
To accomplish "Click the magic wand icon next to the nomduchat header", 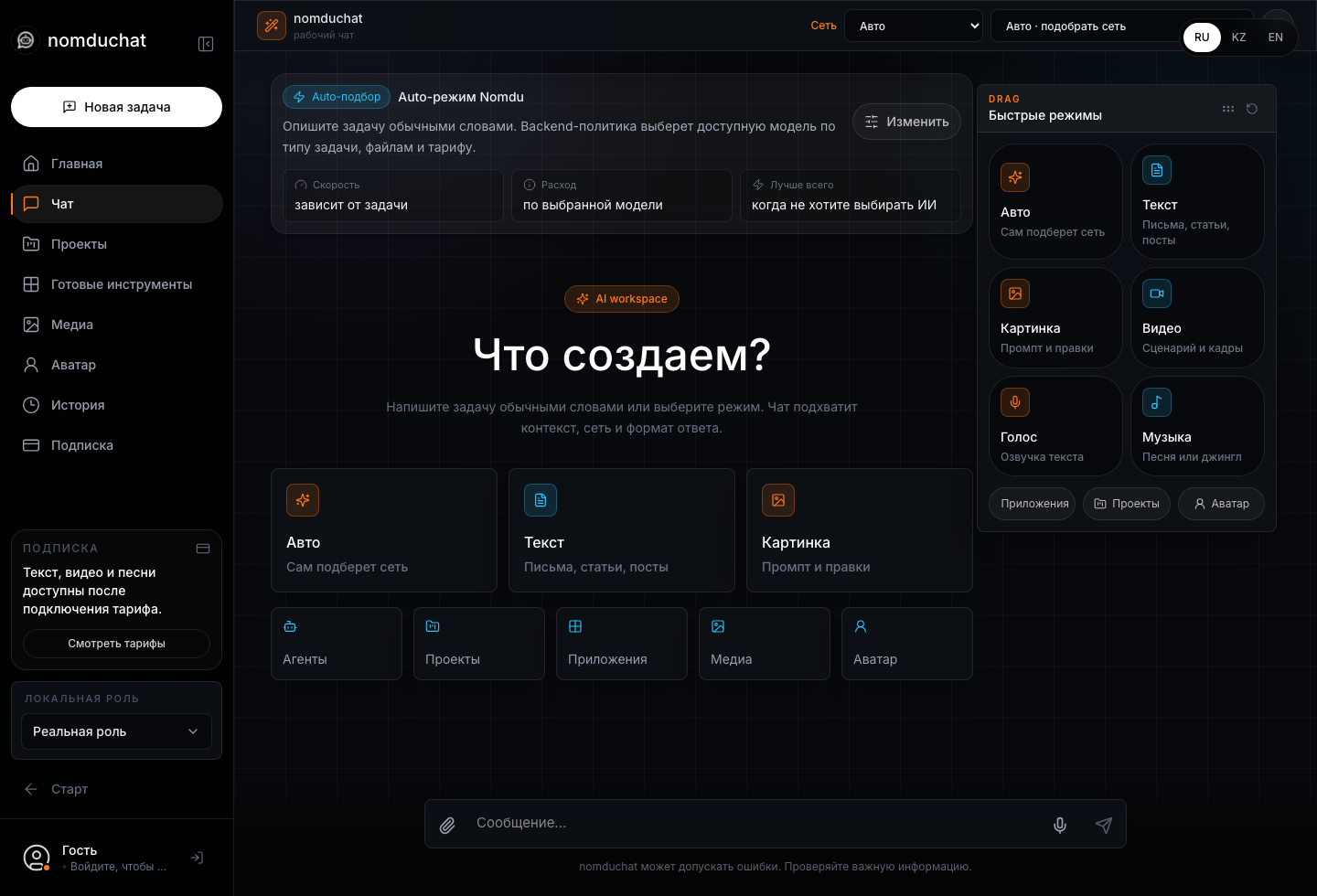I will [272, 26].
